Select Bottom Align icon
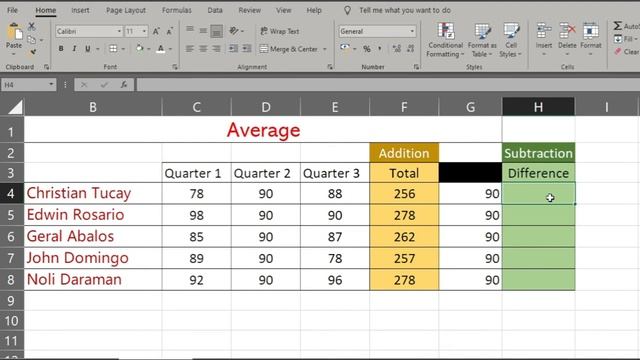 (x=216, y=31)
